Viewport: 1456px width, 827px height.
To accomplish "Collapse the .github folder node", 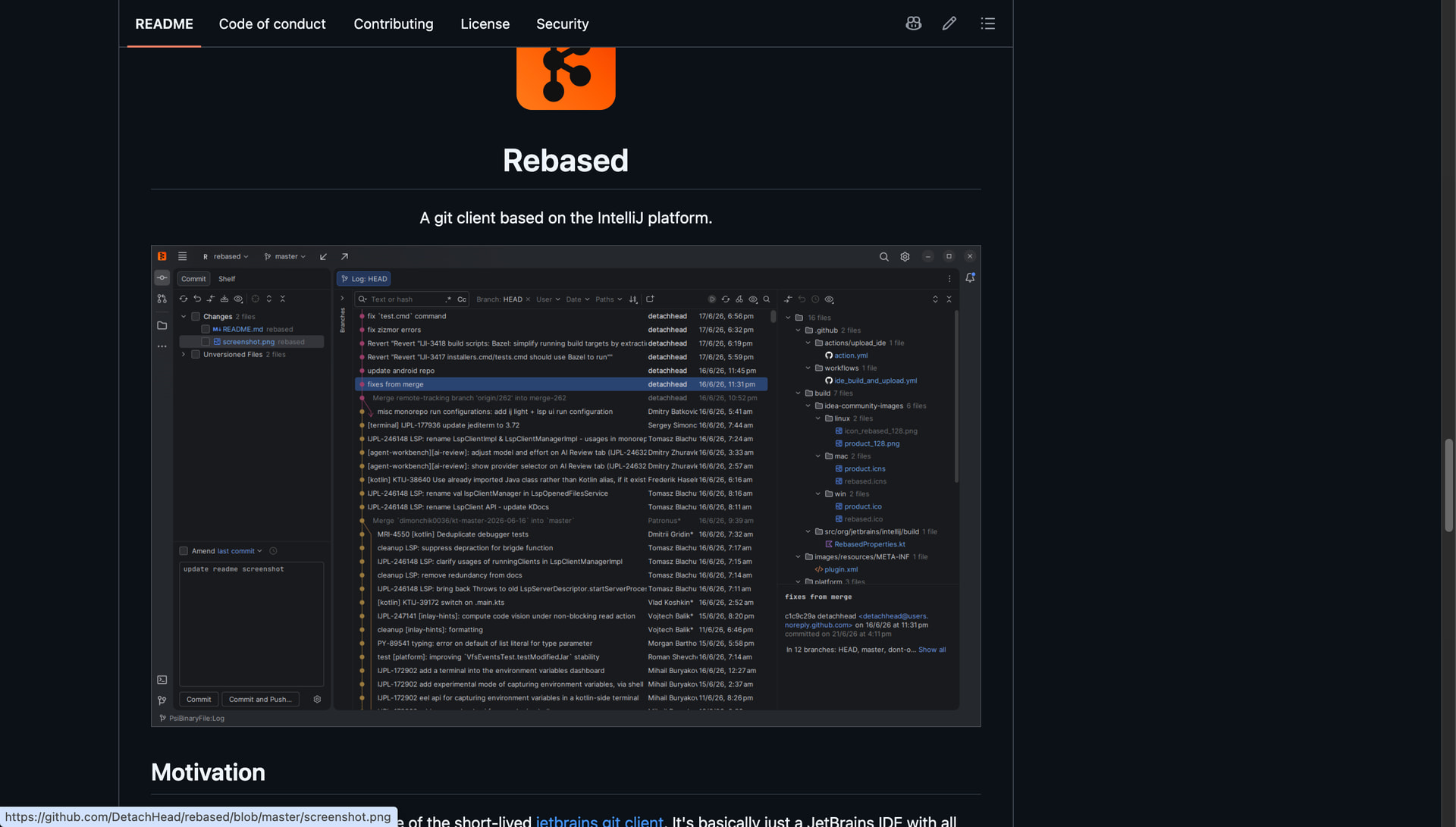I will 799,330.
